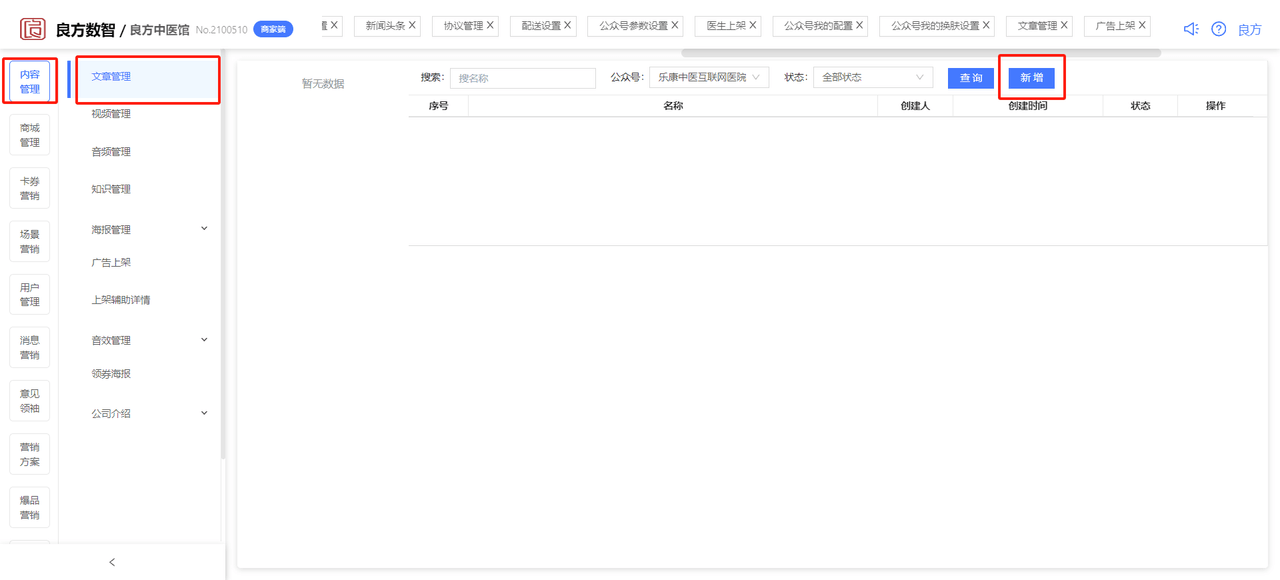The width and height of the screenshot is (1280, 580).
Task: Expand the 公司介绍 submenu
Action: tap(204, 413)
